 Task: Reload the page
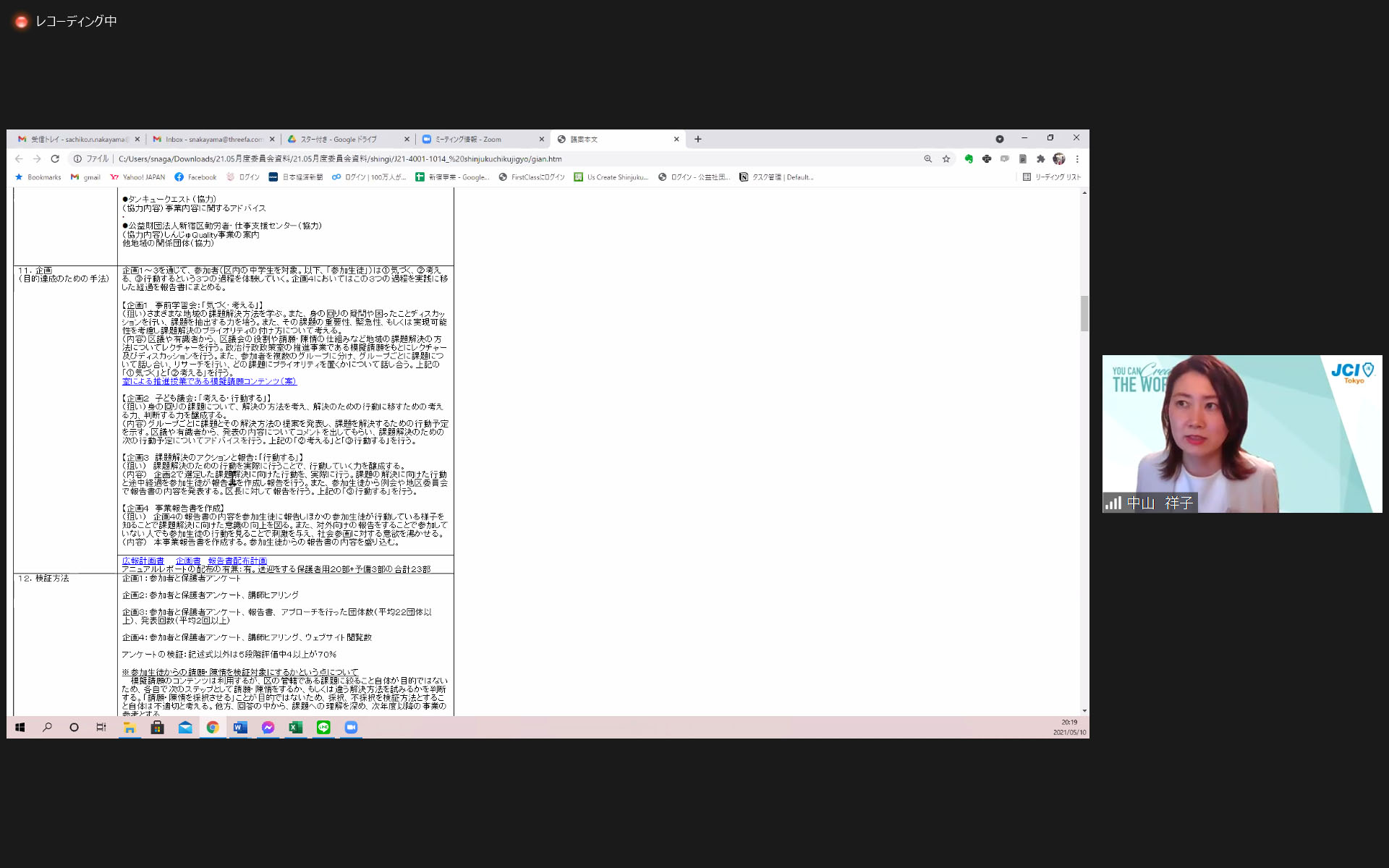point(55,159)
